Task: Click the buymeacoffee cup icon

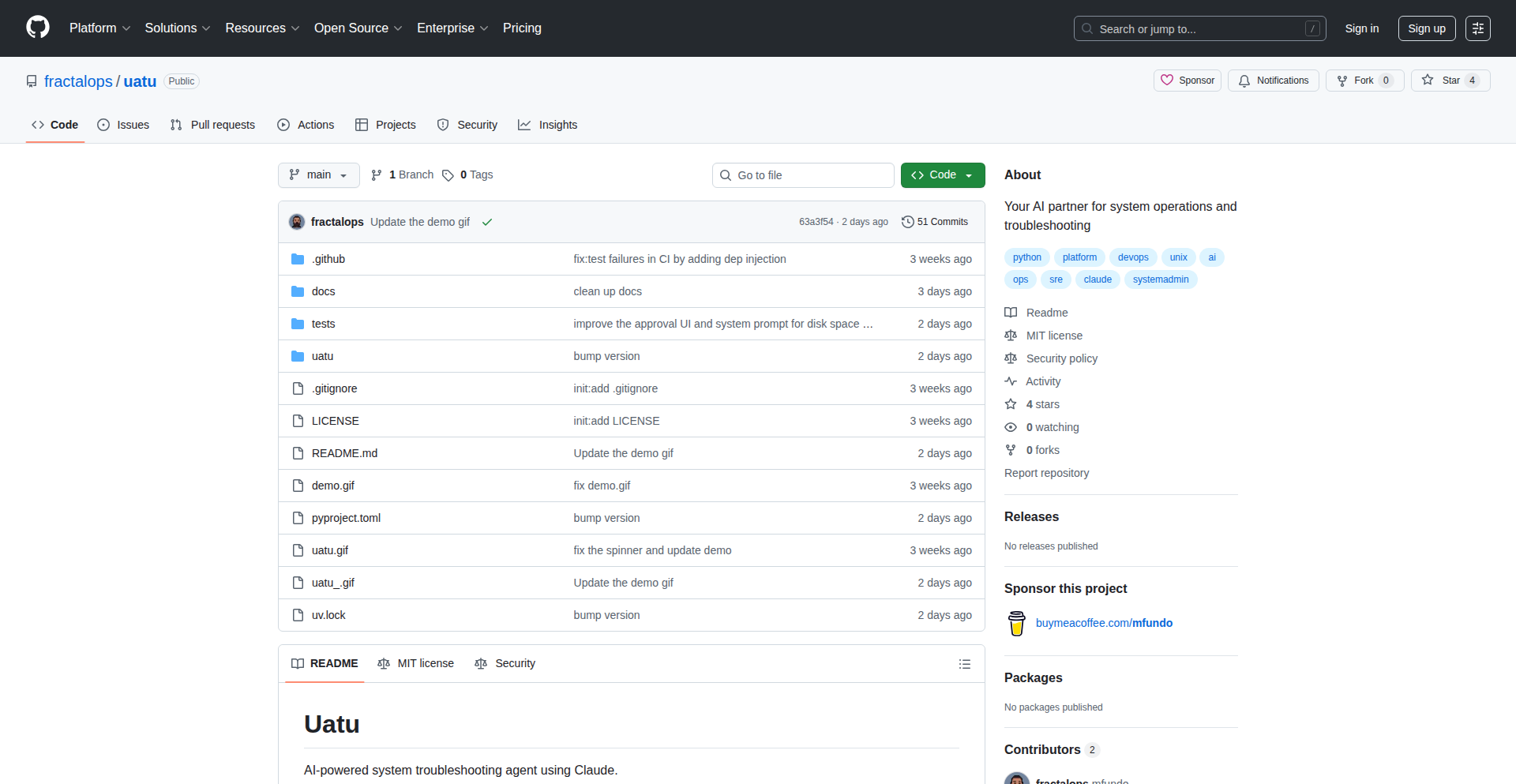Action: point(1017,623)
